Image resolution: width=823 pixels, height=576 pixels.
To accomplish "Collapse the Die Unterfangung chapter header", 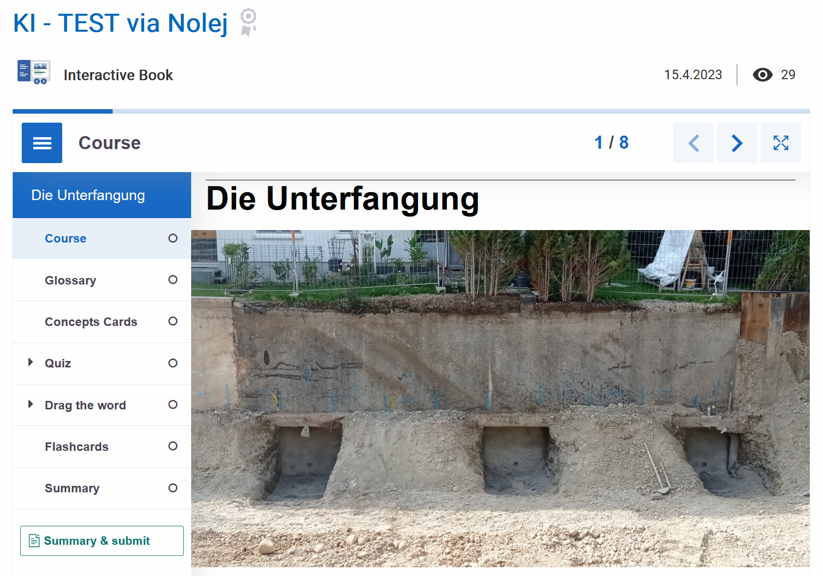I will pyautogui.click(x=102, y=195).
